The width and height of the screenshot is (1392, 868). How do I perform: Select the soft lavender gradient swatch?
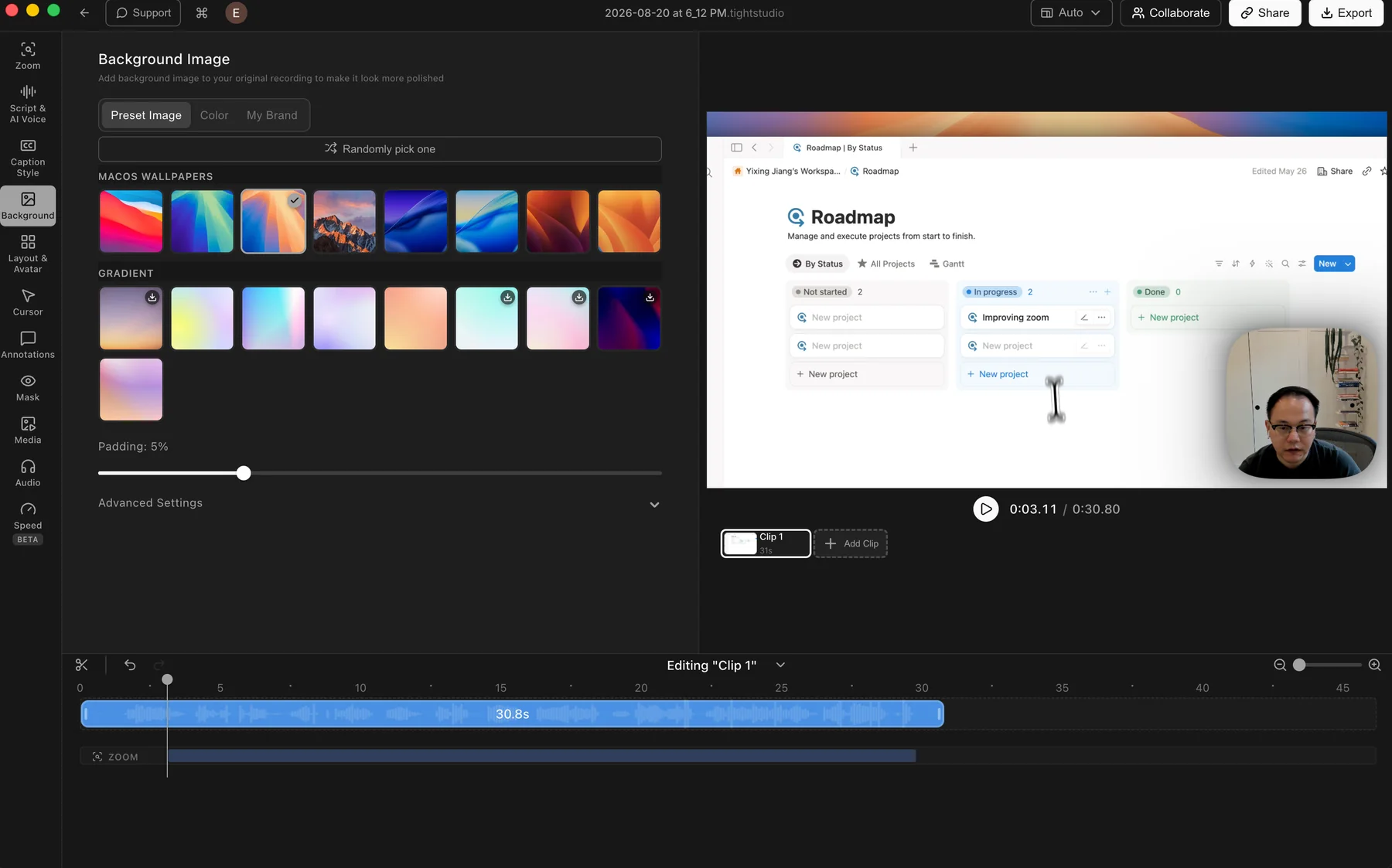point(344,318)
